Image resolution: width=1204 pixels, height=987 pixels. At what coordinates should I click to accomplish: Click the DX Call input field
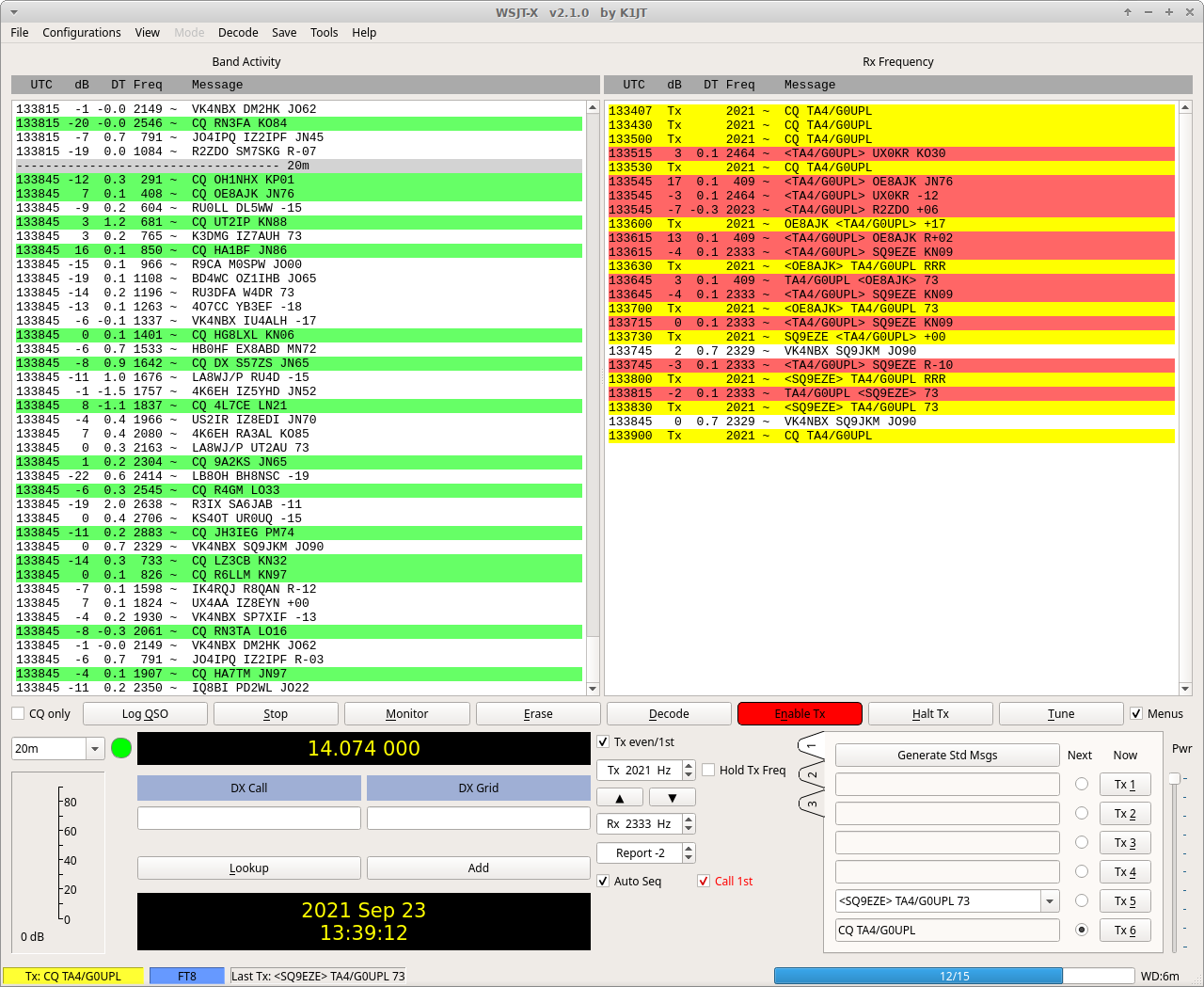(249, 818)
